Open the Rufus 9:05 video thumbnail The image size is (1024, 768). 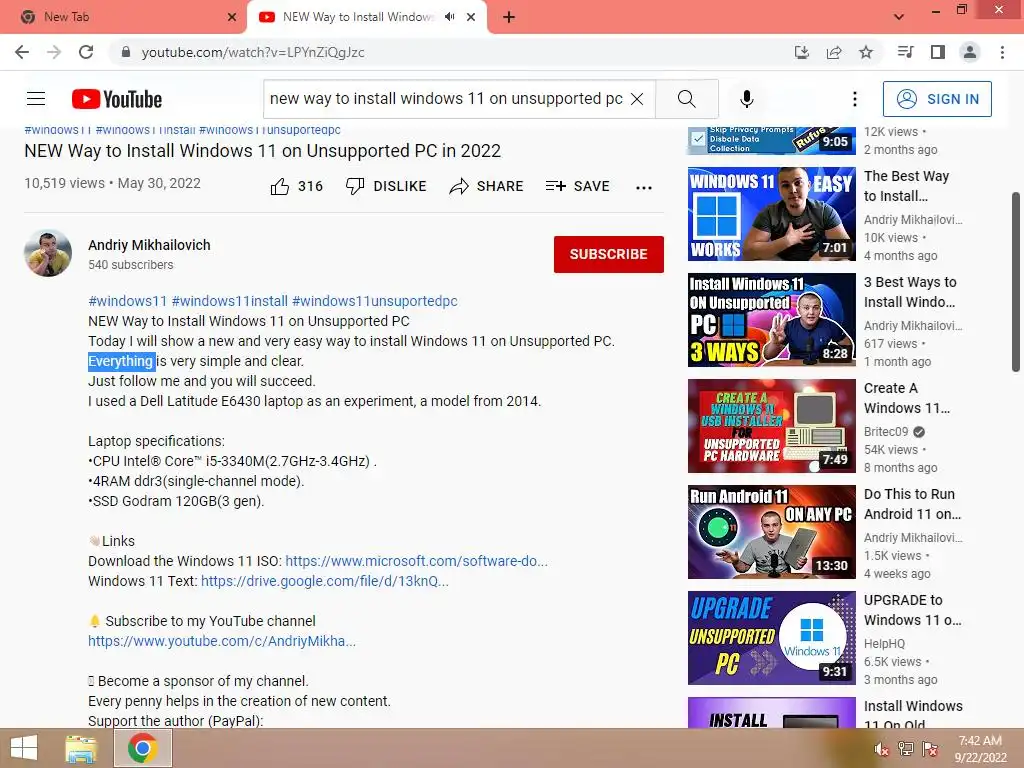pos(771,140)
